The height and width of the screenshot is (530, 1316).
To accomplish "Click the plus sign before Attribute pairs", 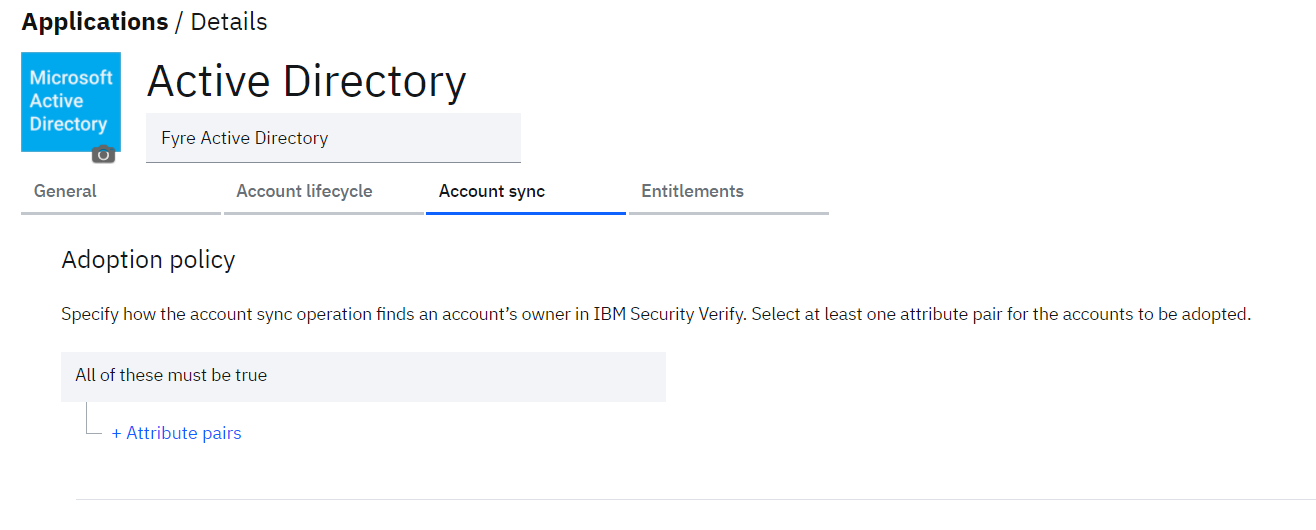I will (x=116, y=434).
